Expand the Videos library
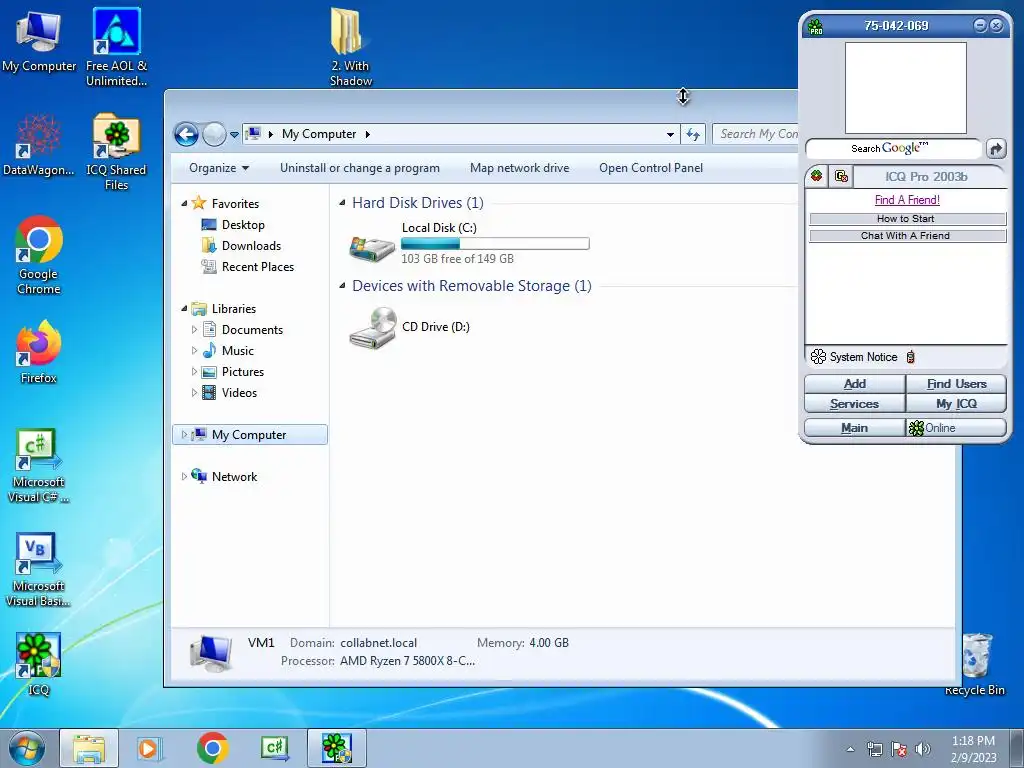Screen dimensions: 1024x768 tap(194, 392)
